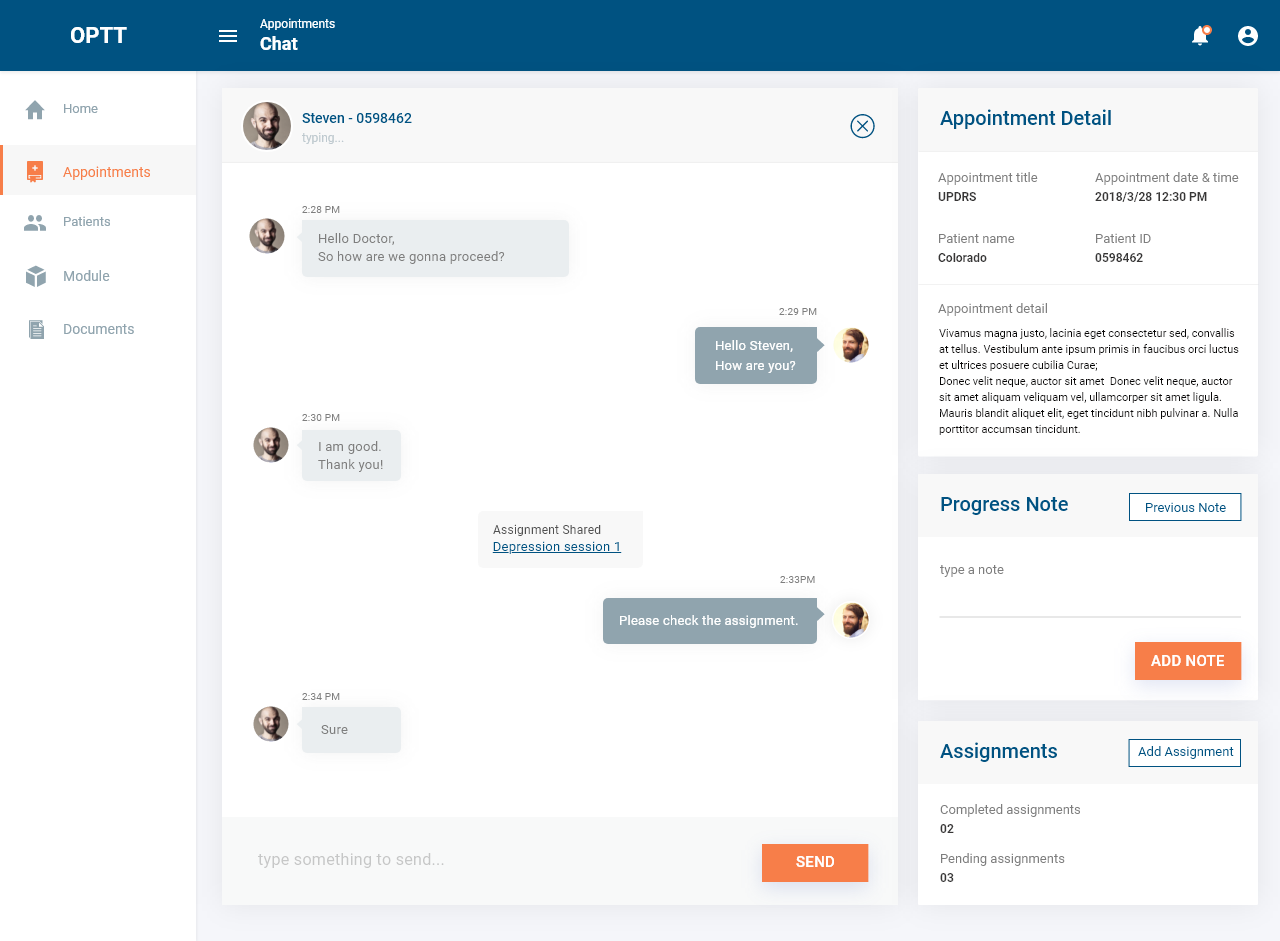Click the OPTT logo

tap(98, 36)
